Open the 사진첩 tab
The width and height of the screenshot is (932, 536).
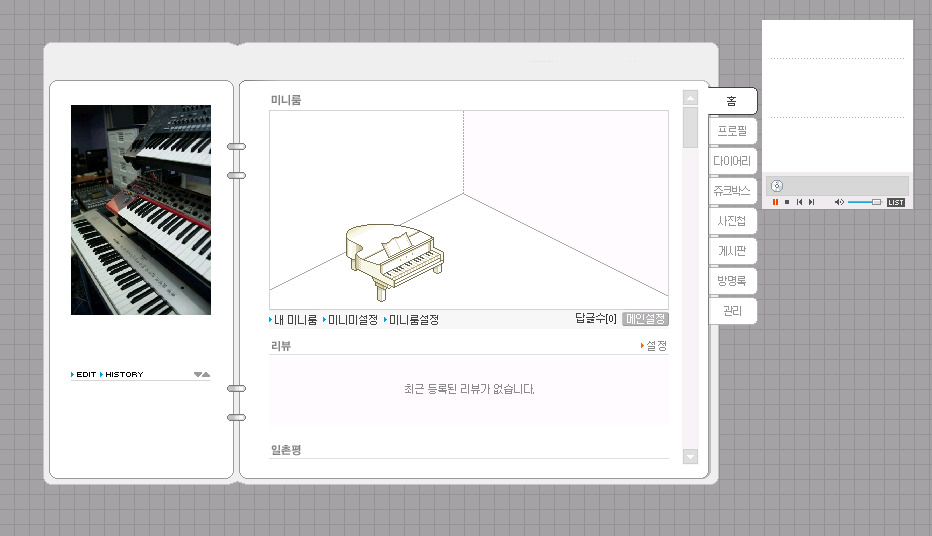tap(732, 221)
